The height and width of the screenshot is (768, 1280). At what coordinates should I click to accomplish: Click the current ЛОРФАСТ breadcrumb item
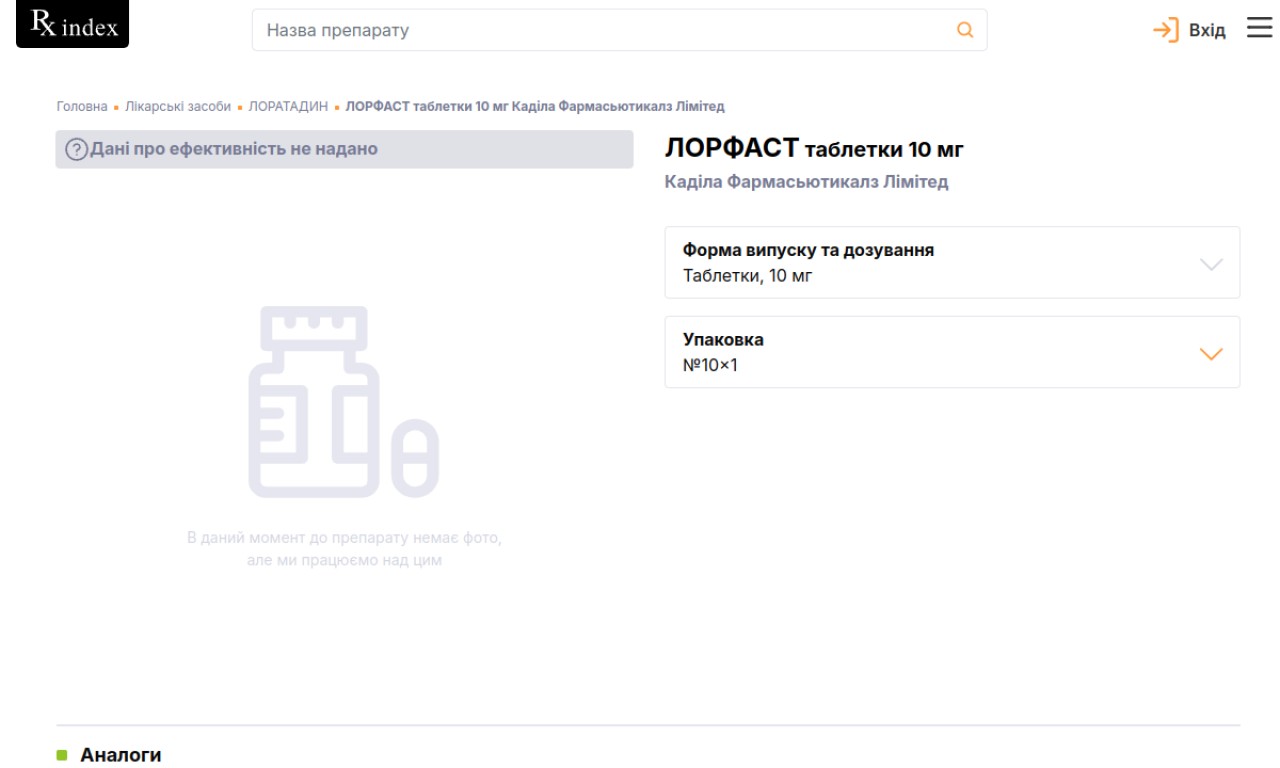coord(535,106)
